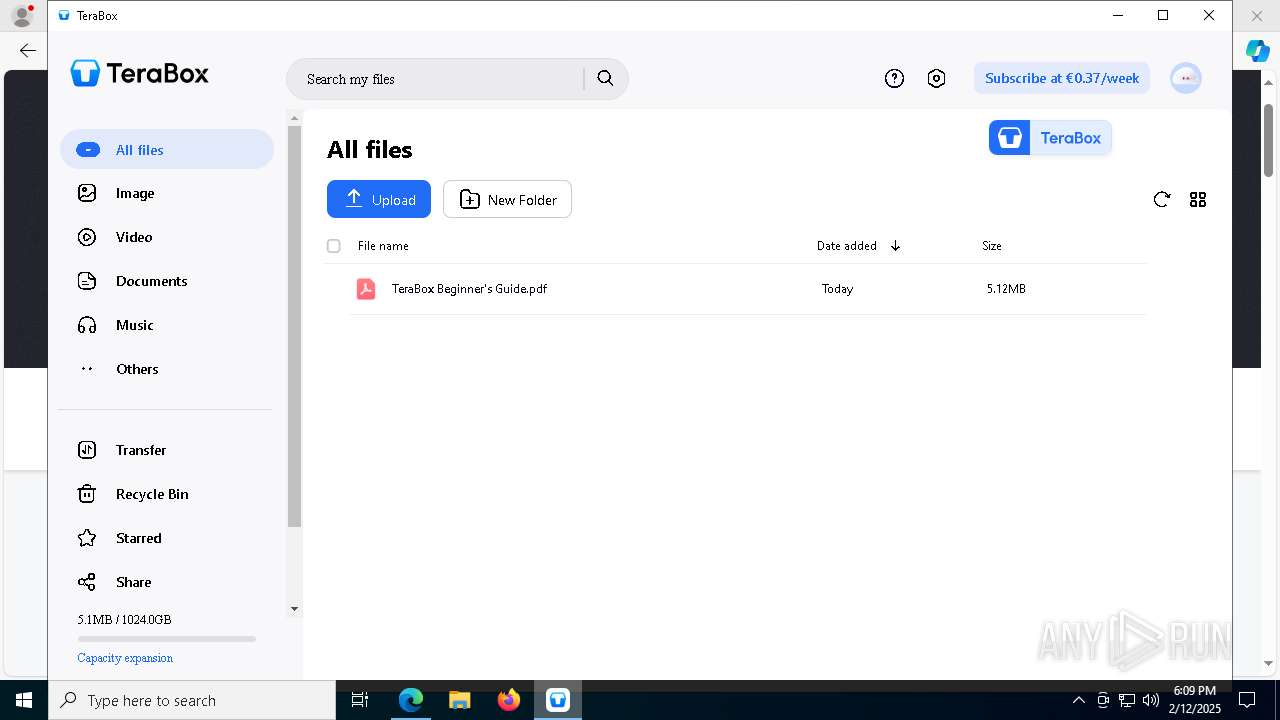
Task: Click the Image category icon
Action: coord(87,193)
